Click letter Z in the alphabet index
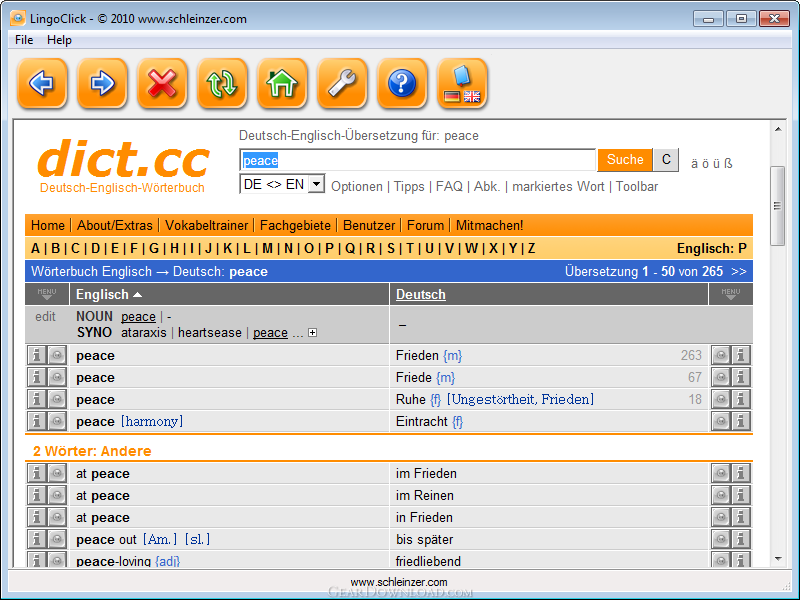 point(531,248)
